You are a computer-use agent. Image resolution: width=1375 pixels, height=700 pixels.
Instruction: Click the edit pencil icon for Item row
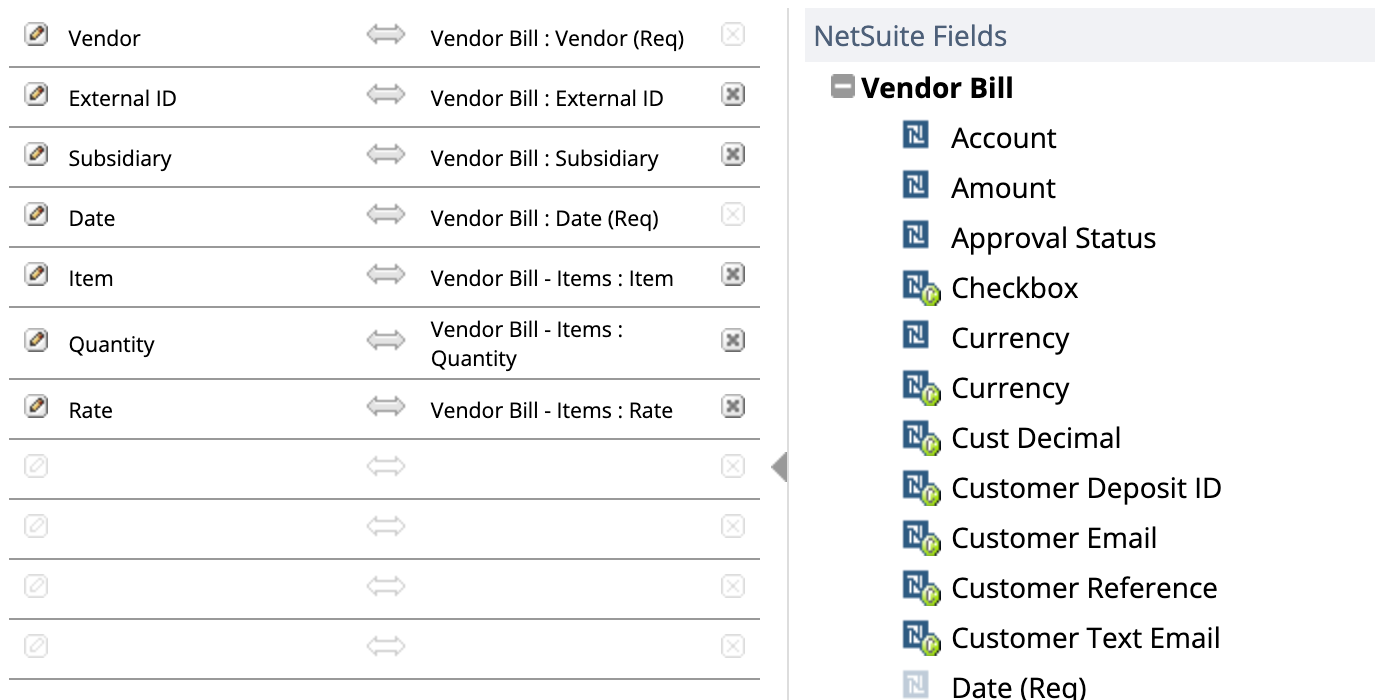tap(36, 275)
